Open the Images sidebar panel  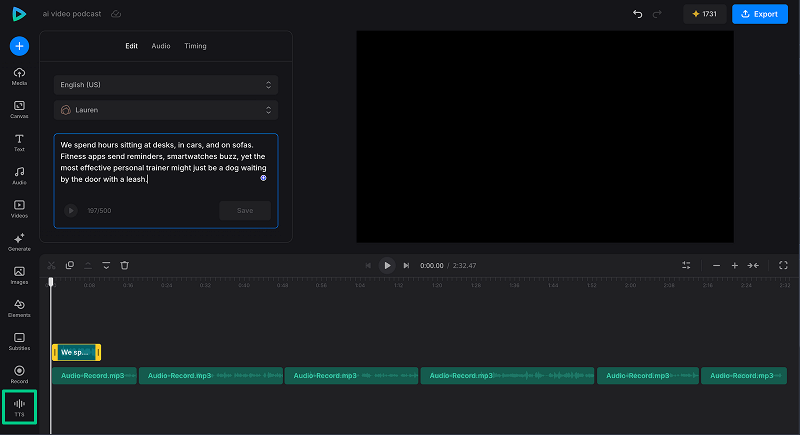[19, 275]
